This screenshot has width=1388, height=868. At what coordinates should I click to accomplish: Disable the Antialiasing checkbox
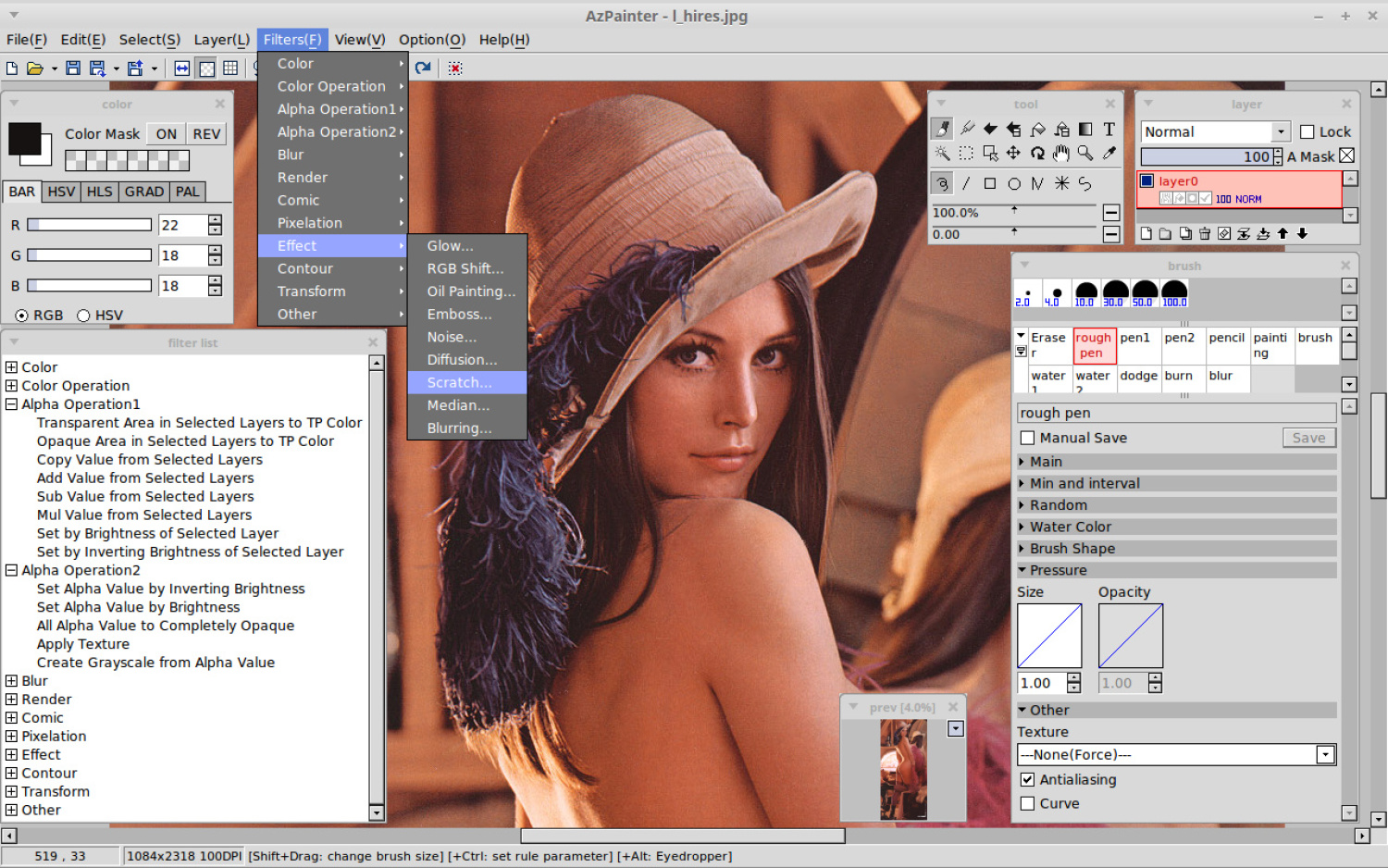pos(1028,779)
